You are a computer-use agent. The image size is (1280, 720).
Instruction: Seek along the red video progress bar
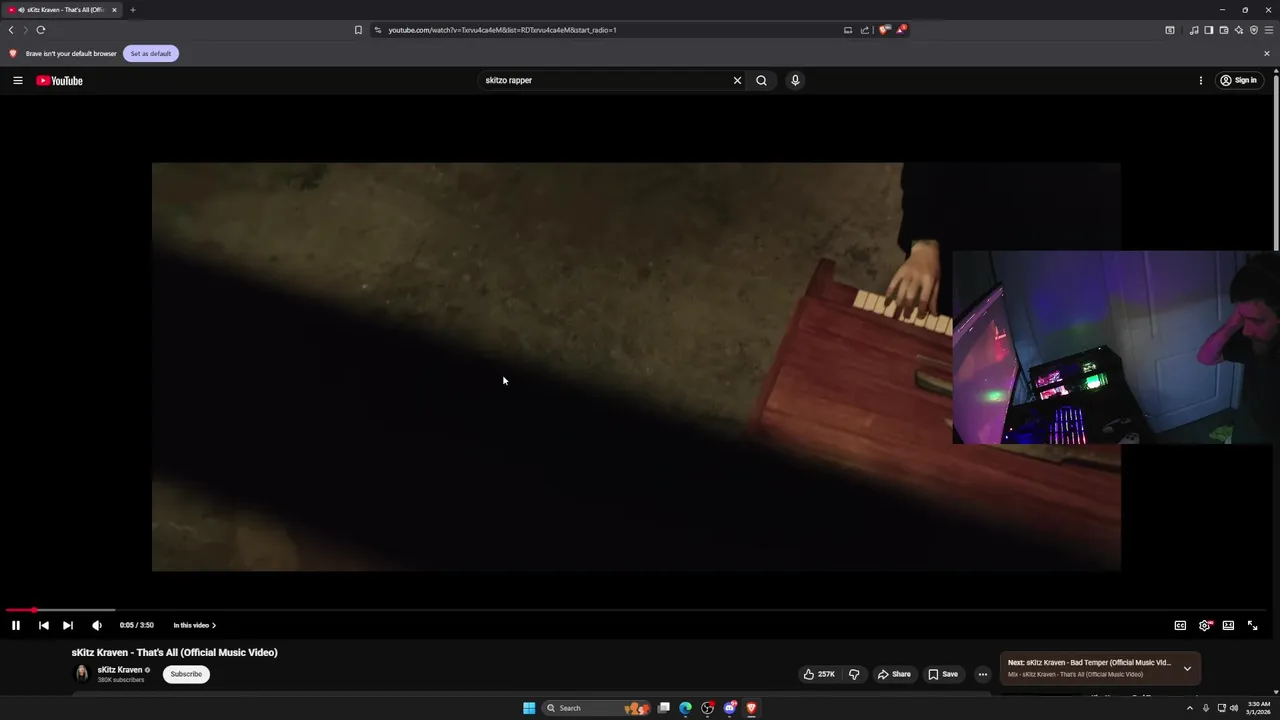point(636,609)
